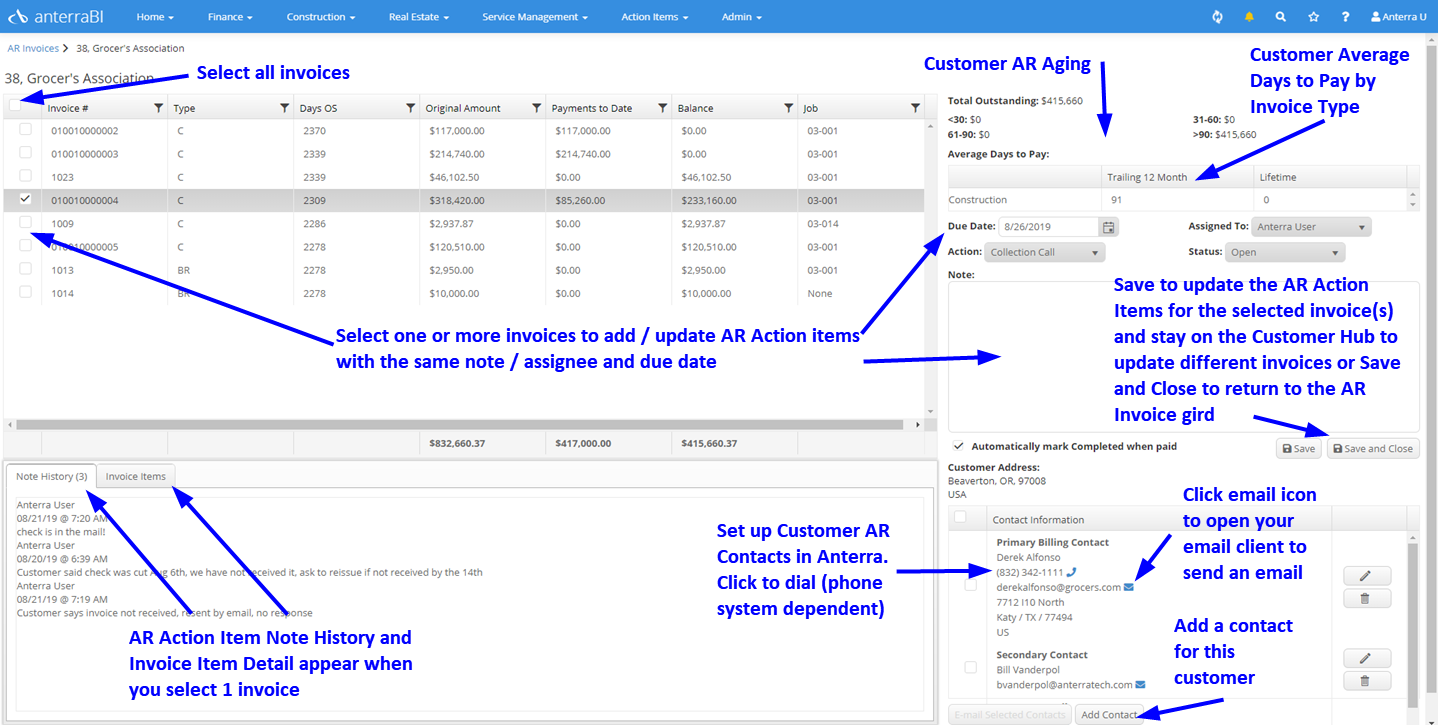
Task: Select Derek Alfonso contact checkbox
Action: [970, 585]
